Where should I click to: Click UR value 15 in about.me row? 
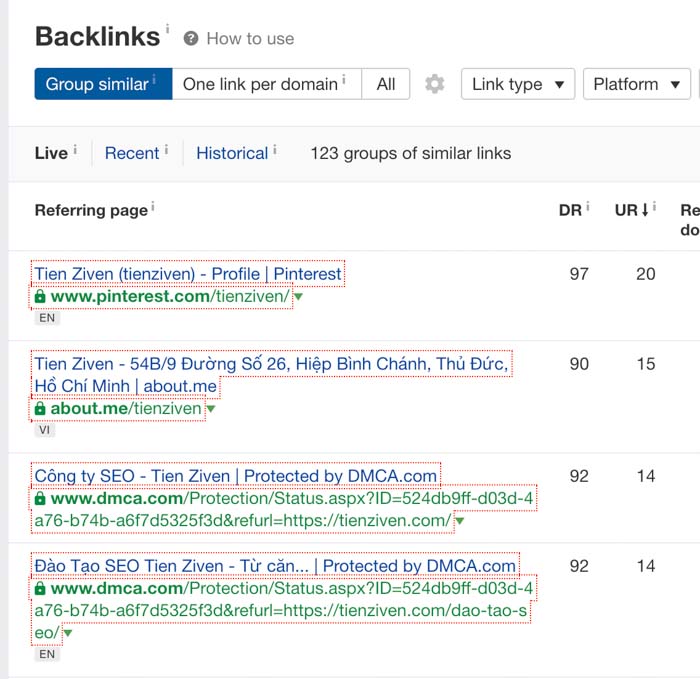click(646, 364)
